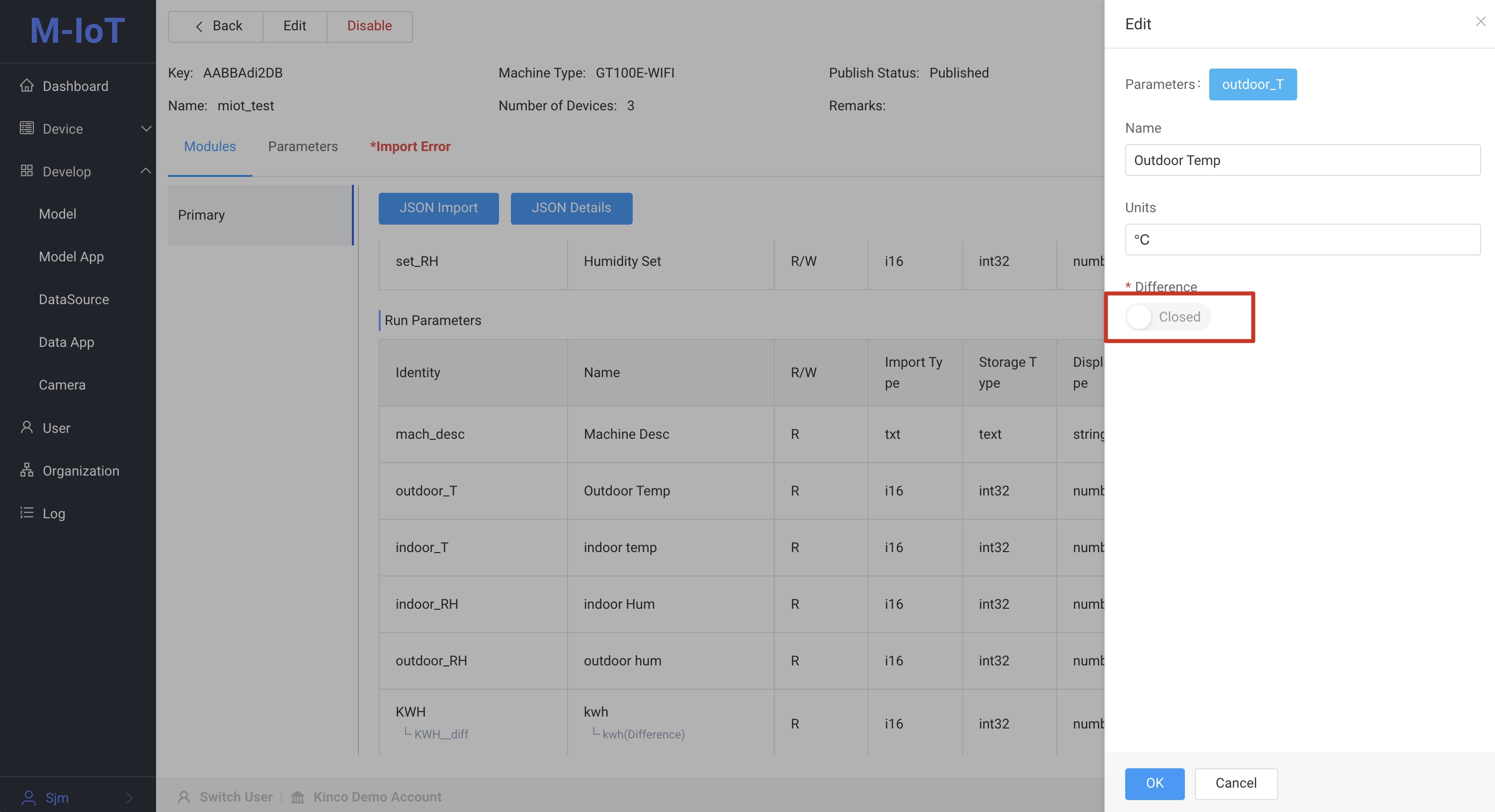1495x812 pixels.
Task: Switch to the Parameters tab
Action: click(303, 146)
